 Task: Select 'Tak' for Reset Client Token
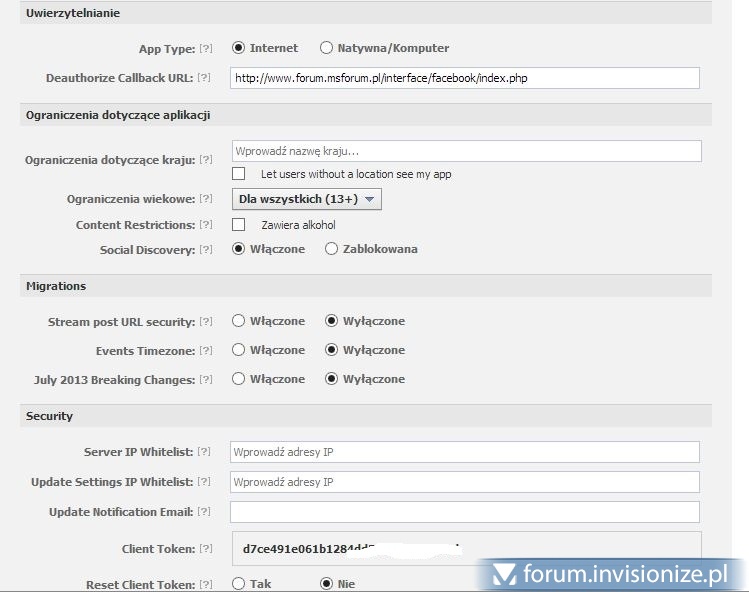238,583
